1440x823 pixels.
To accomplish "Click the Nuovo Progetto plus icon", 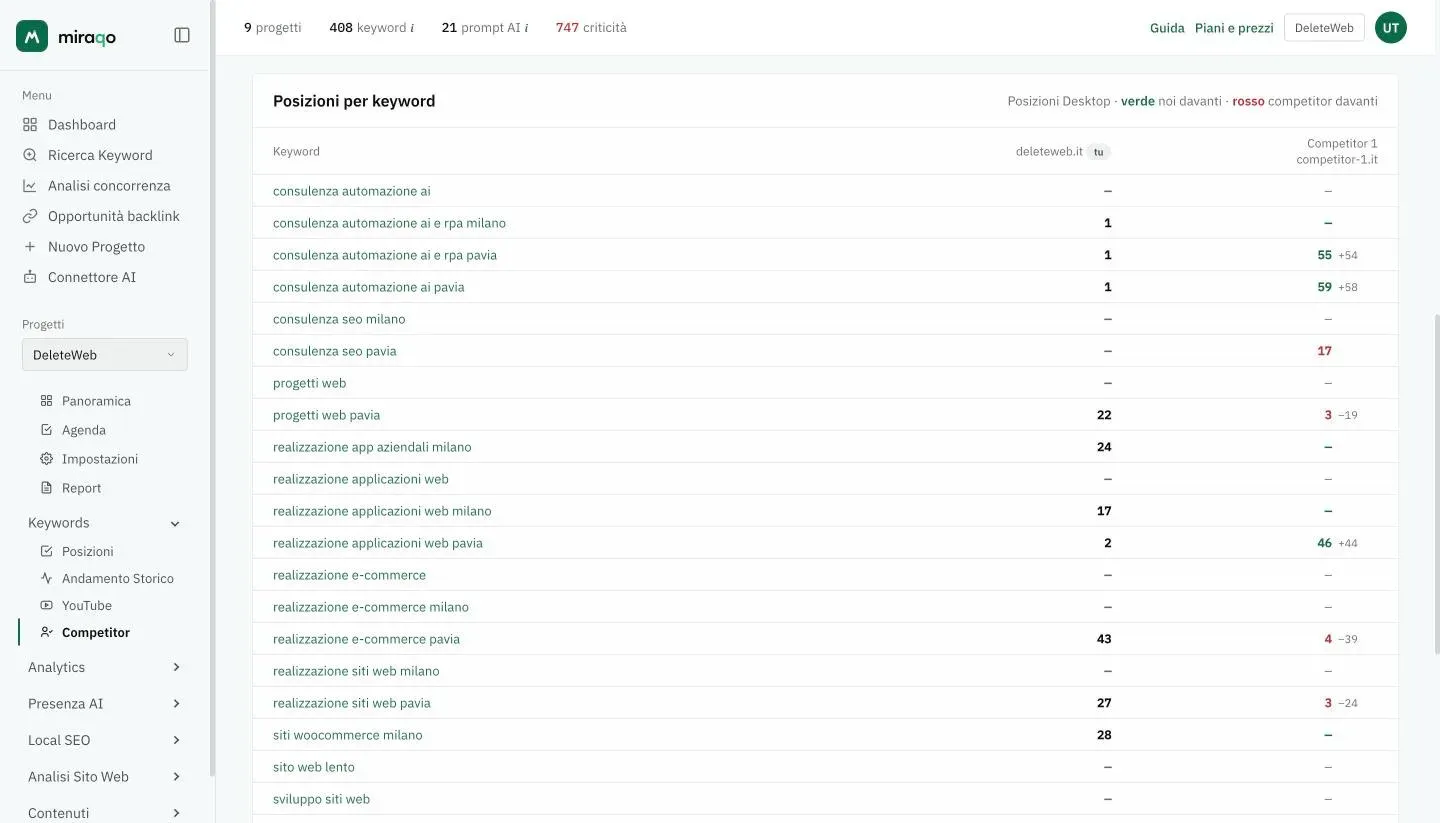I will (x=30, y=247).
